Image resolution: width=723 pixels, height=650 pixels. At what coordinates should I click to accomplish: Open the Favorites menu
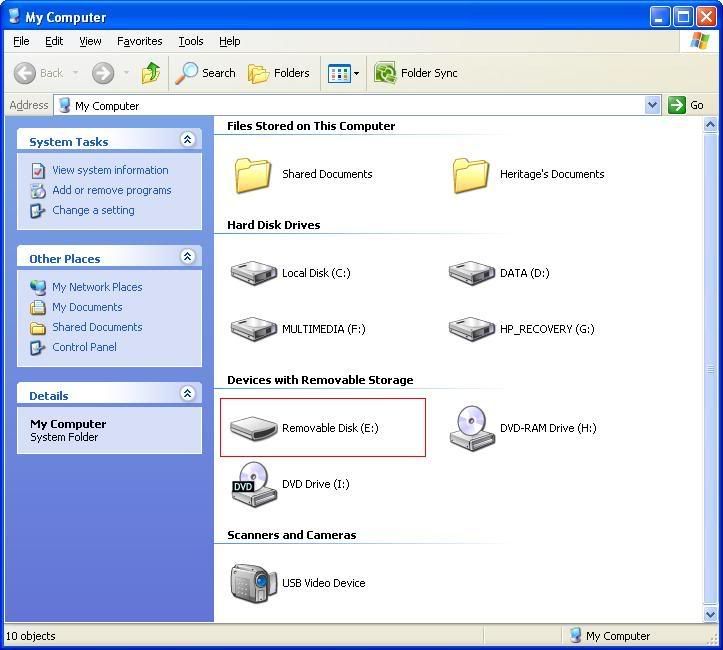tap(140, 41)
